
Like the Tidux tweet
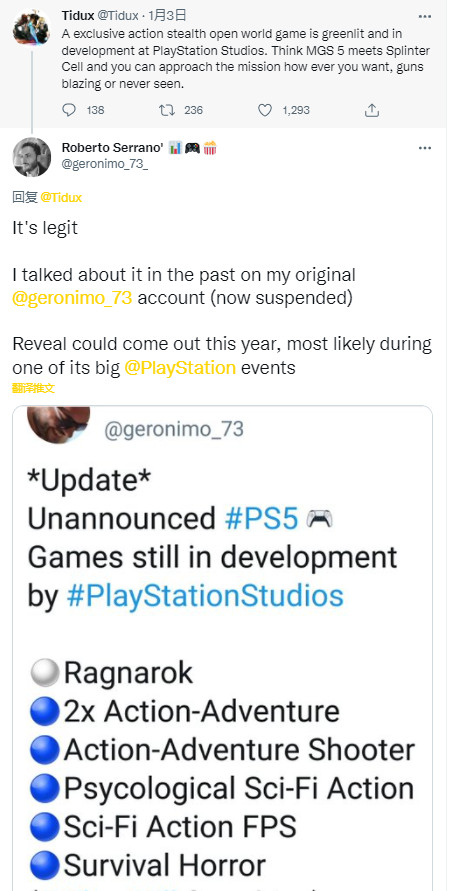[x=265, y=110]
